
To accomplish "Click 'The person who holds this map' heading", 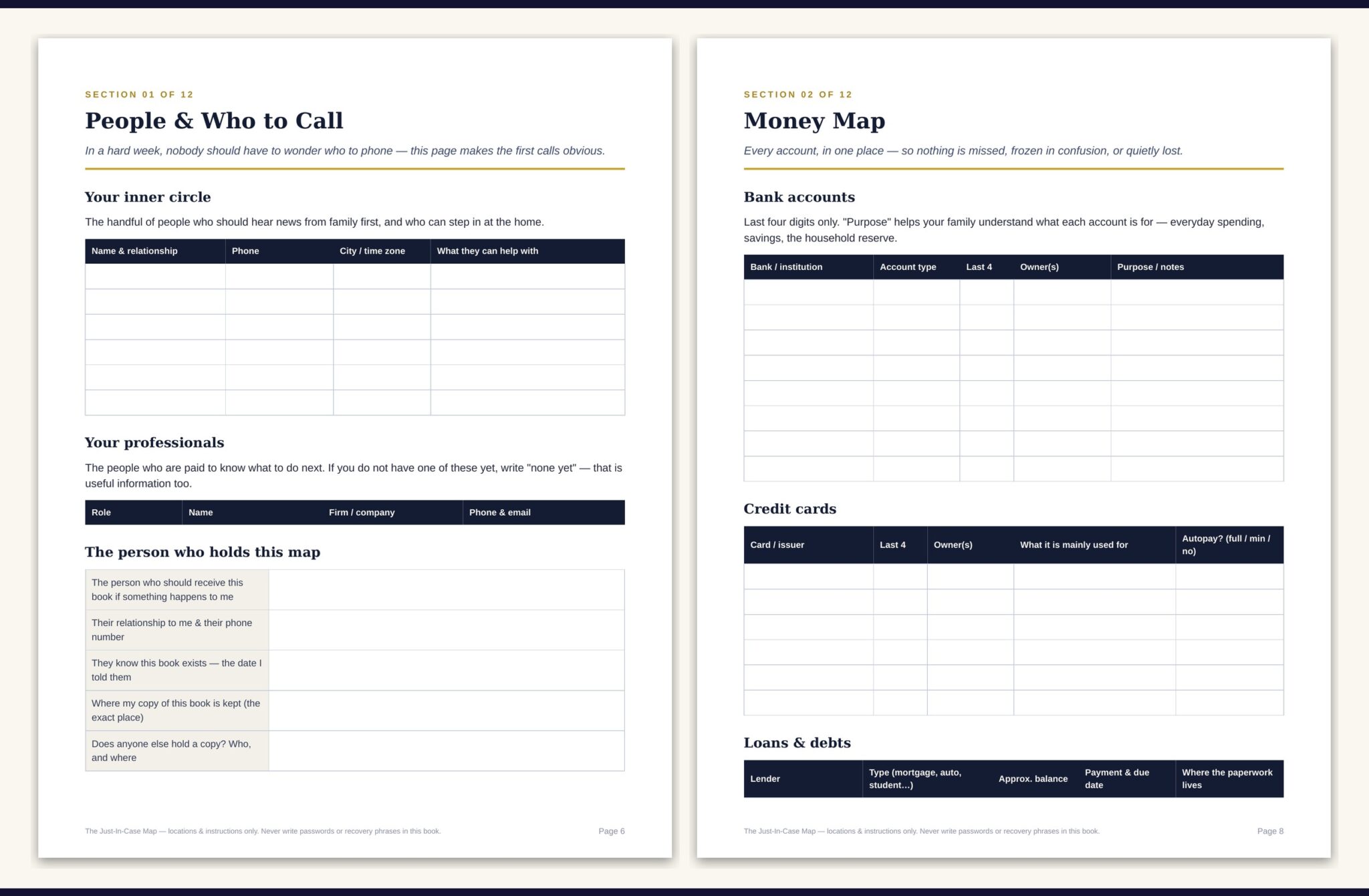I will [x=203, y=552].
